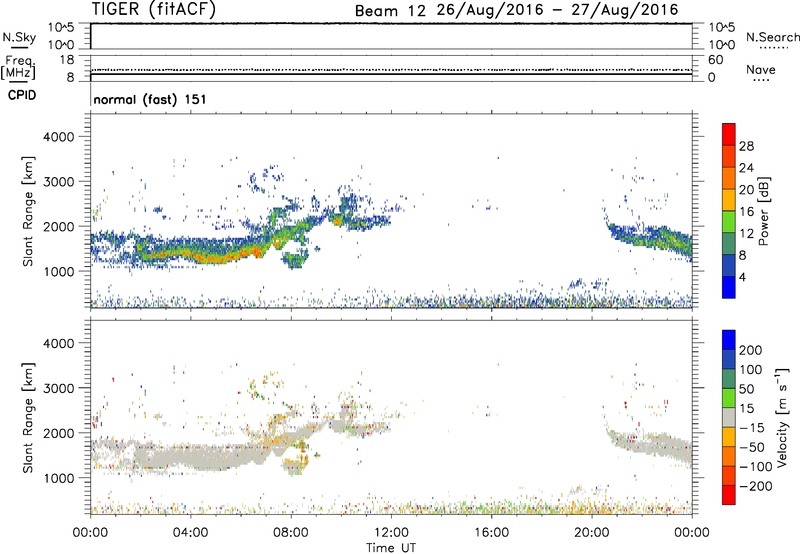Click the '-200' Velocity colorbar value
The width and height of the screenshot is (800, 554).
755,486
